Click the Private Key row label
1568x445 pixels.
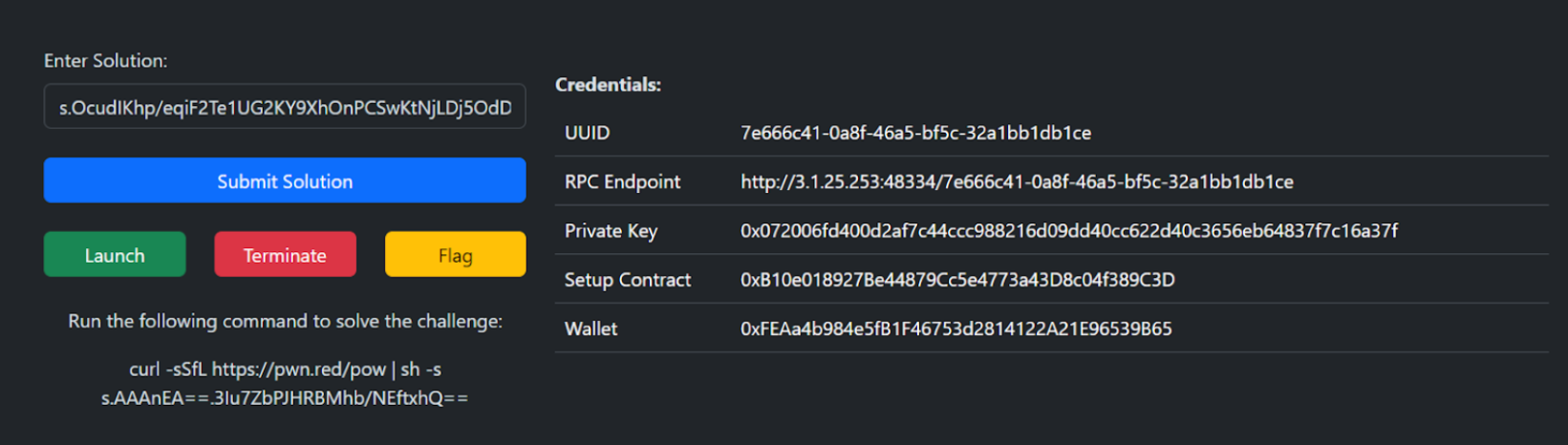[611, 231]
